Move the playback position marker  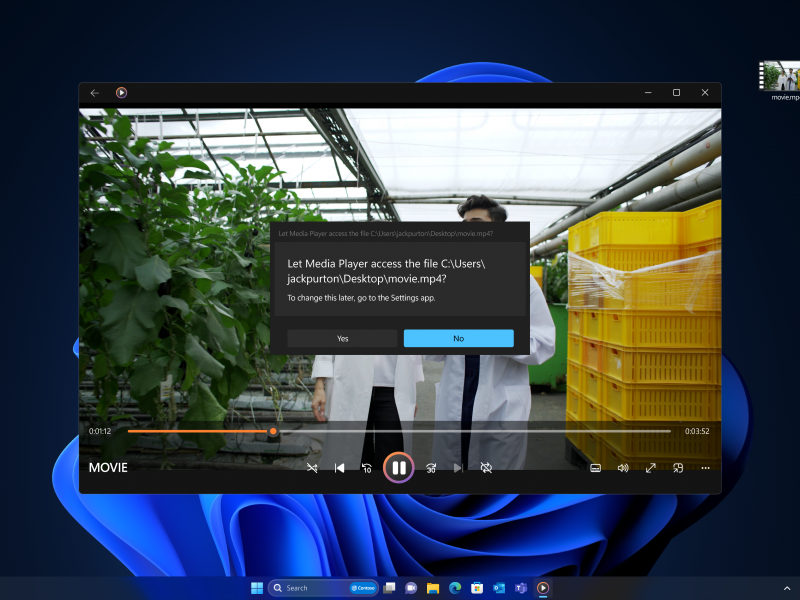pos(273,431)
